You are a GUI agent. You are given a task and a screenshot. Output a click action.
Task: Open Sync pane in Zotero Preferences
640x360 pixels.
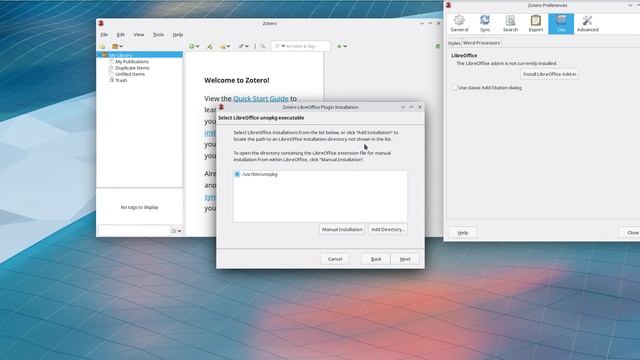pyautogui.click(x=485, y=24)
